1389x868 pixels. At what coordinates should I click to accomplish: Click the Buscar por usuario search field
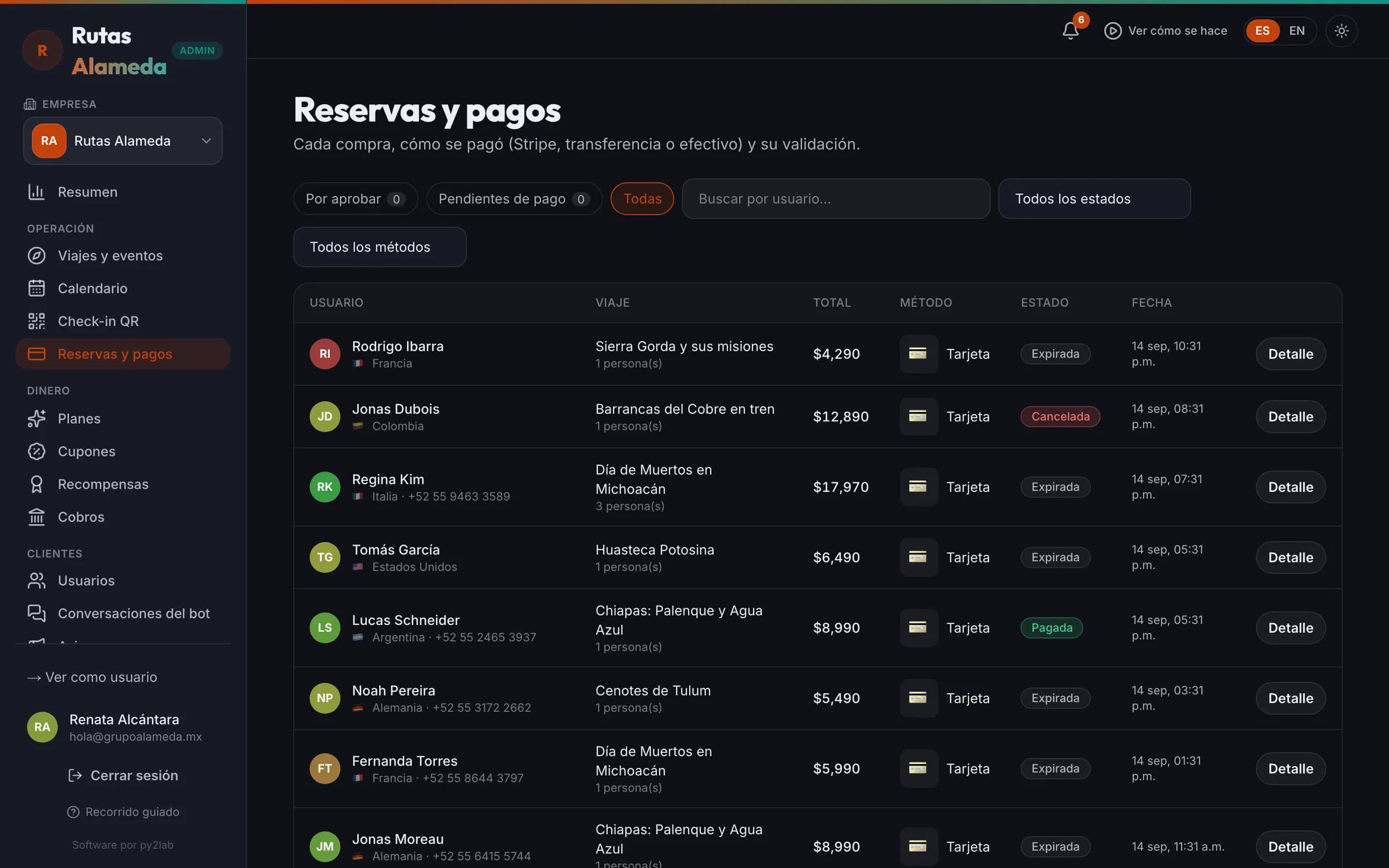click(836, 198)
